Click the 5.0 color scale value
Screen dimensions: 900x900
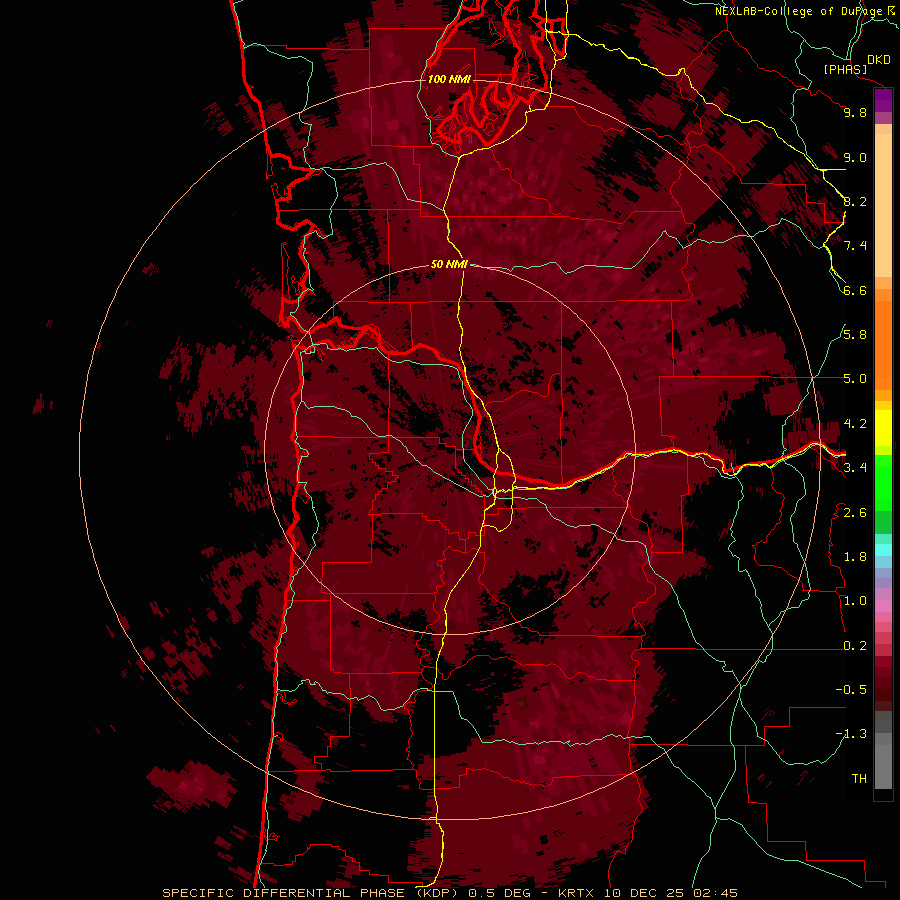pos(855,379)
